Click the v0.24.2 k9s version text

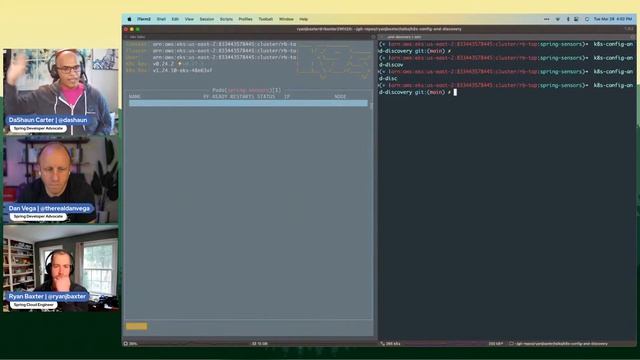pos(163,64)
